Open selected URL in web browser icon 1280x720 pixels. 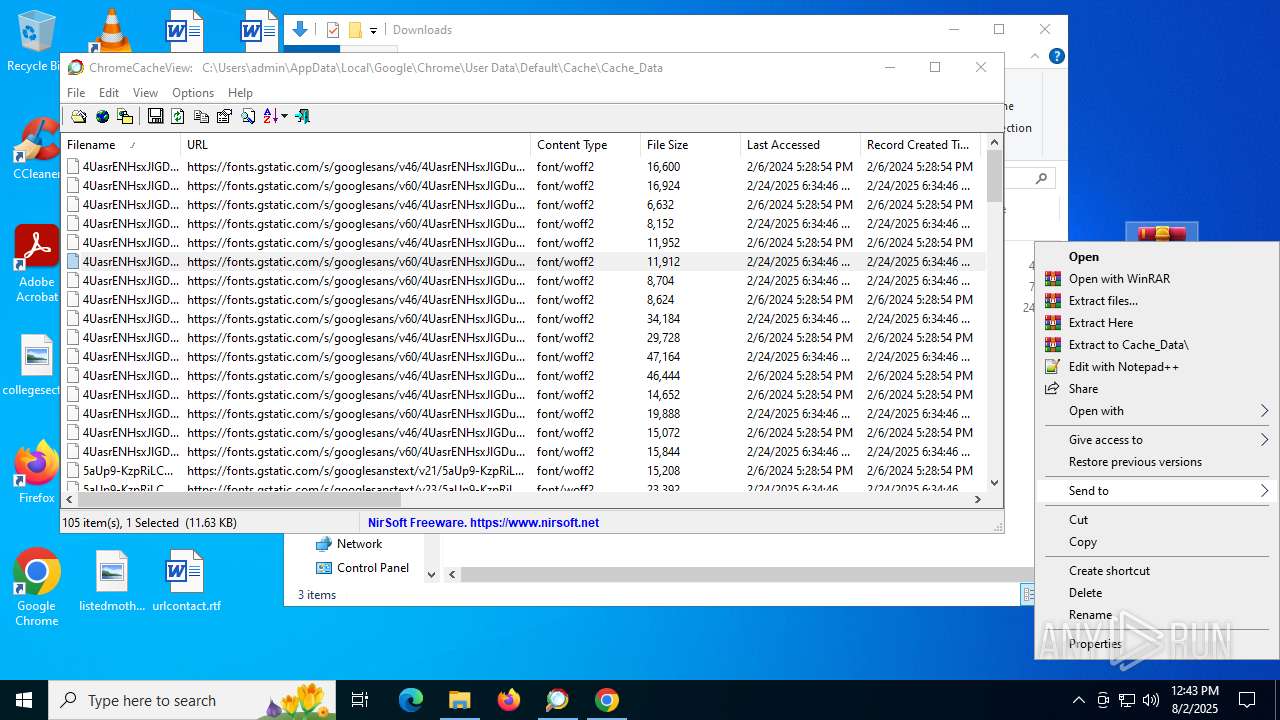pos(102,117)
